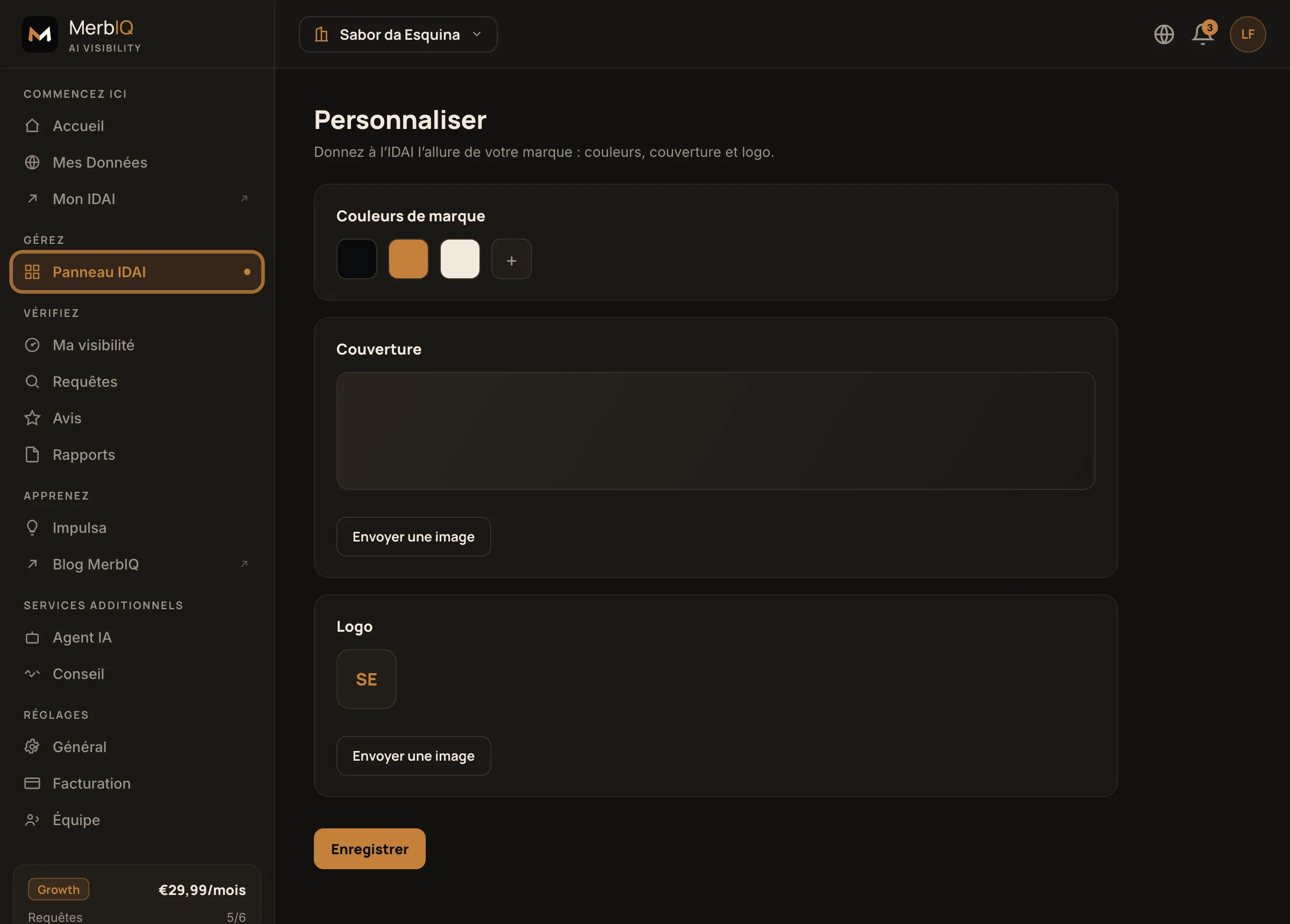The image size is (1290, 924).
Task: Open the Sabor da Esquina business dropdown
Action: [398, 34]
